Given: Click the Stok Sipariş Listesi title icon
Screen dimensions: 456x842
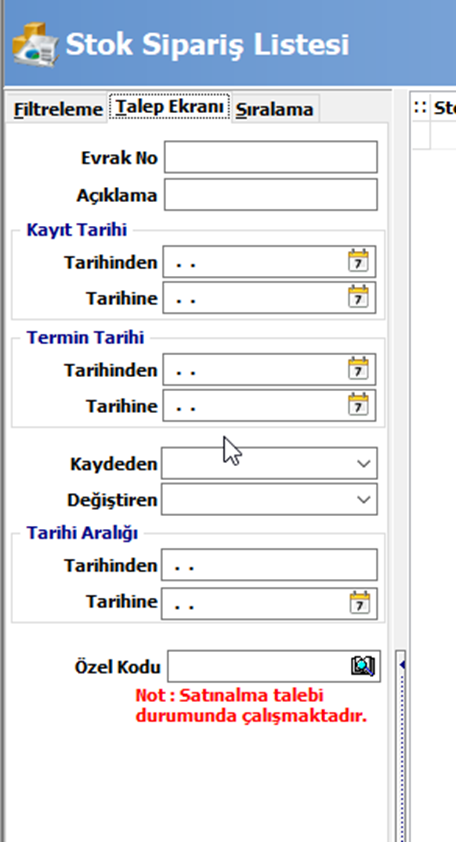Looking at the screenshot, I should [x=35, y=45].
